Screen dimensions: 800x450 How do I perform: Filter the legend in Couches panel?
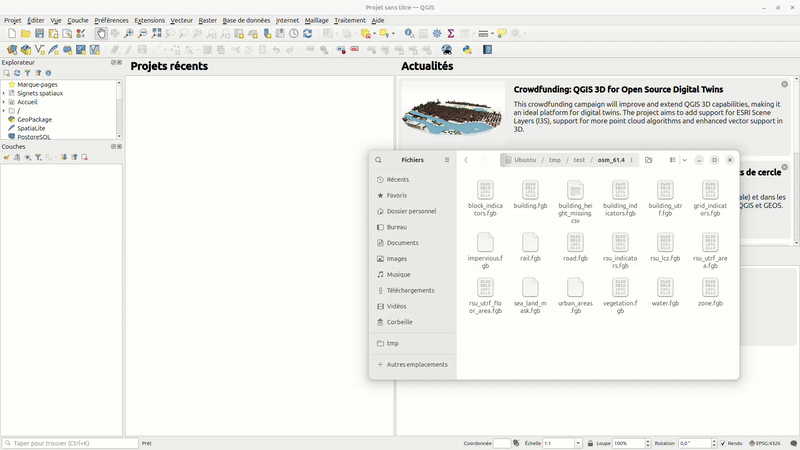(x=38, y=157)
